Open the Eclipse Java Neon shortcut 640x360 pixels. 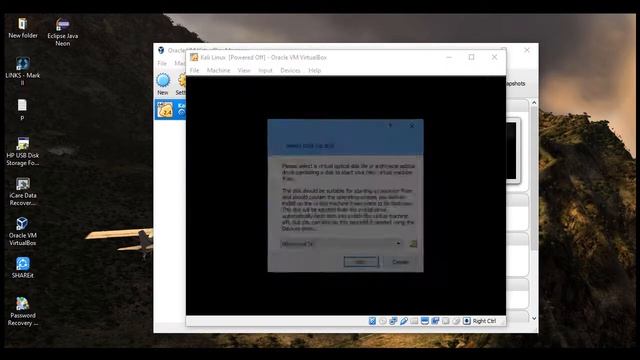coord(62,32)
